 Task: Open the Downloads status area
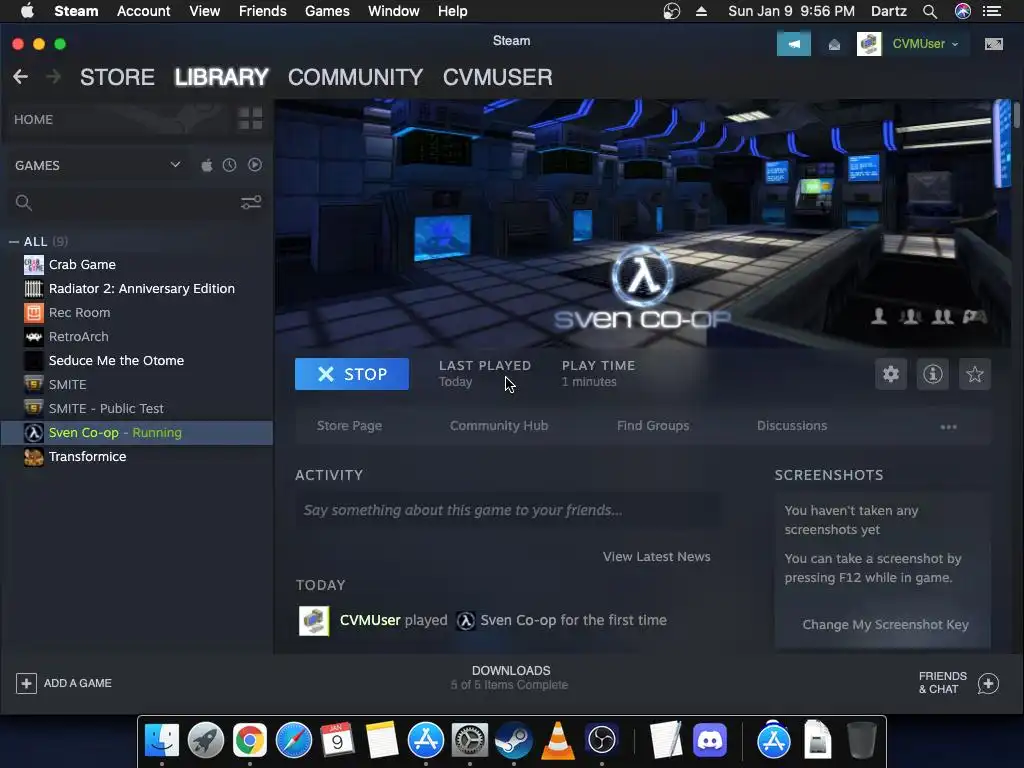click(x=510, y=677)
